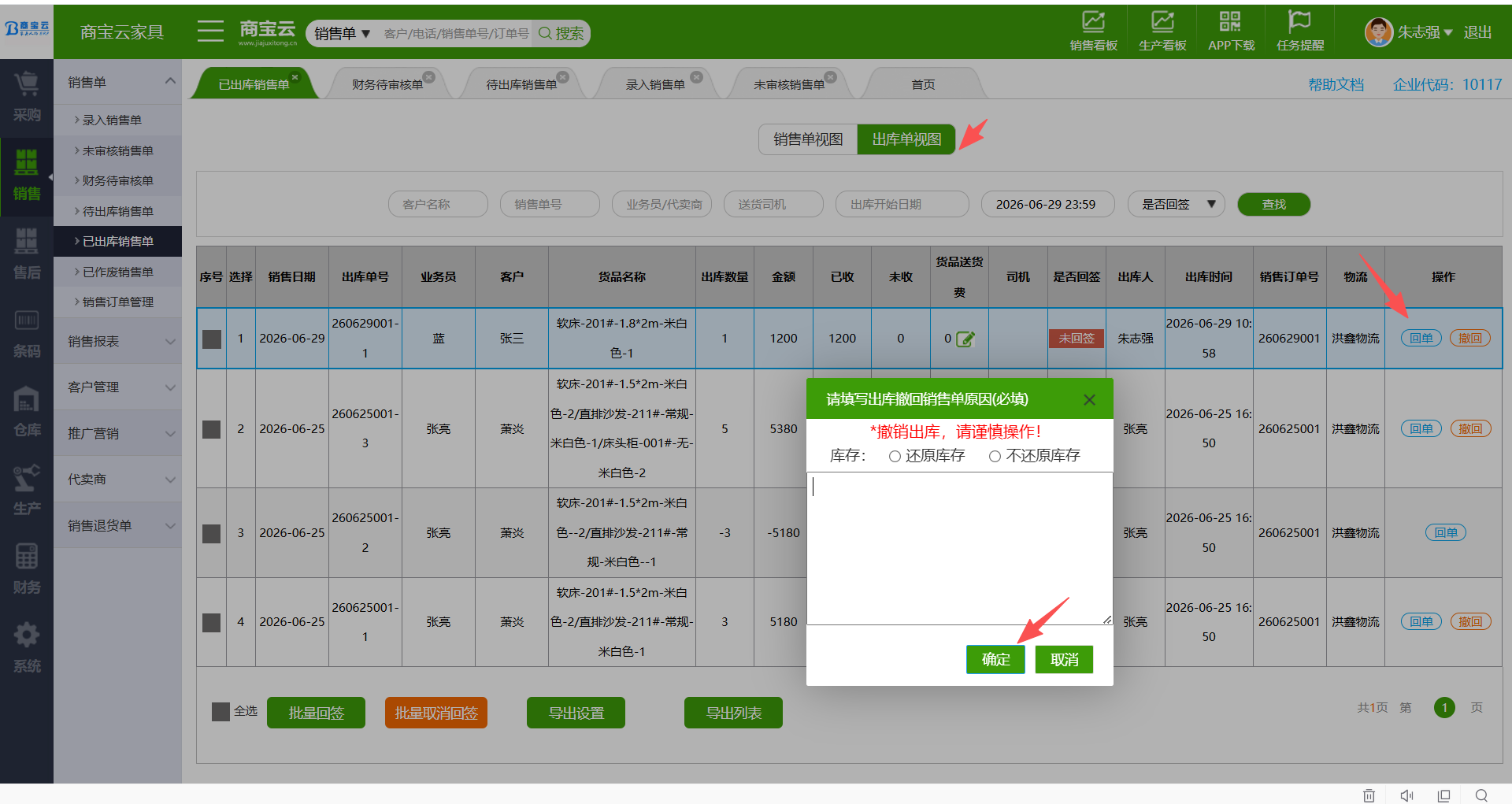Cancel the dialog with 取消
The image size is (1512, 804).
pos(1064,659)
